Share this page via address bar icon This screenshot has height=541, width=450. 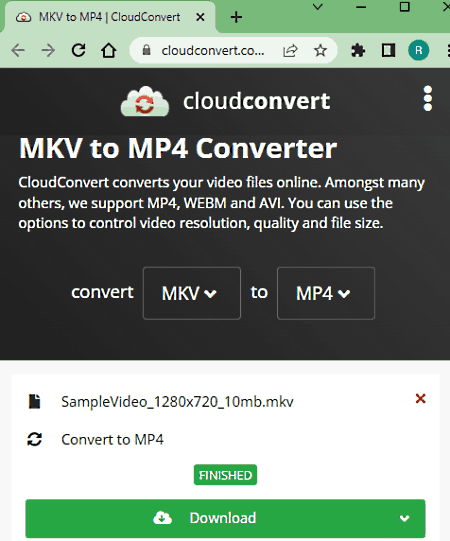(290, 51)
